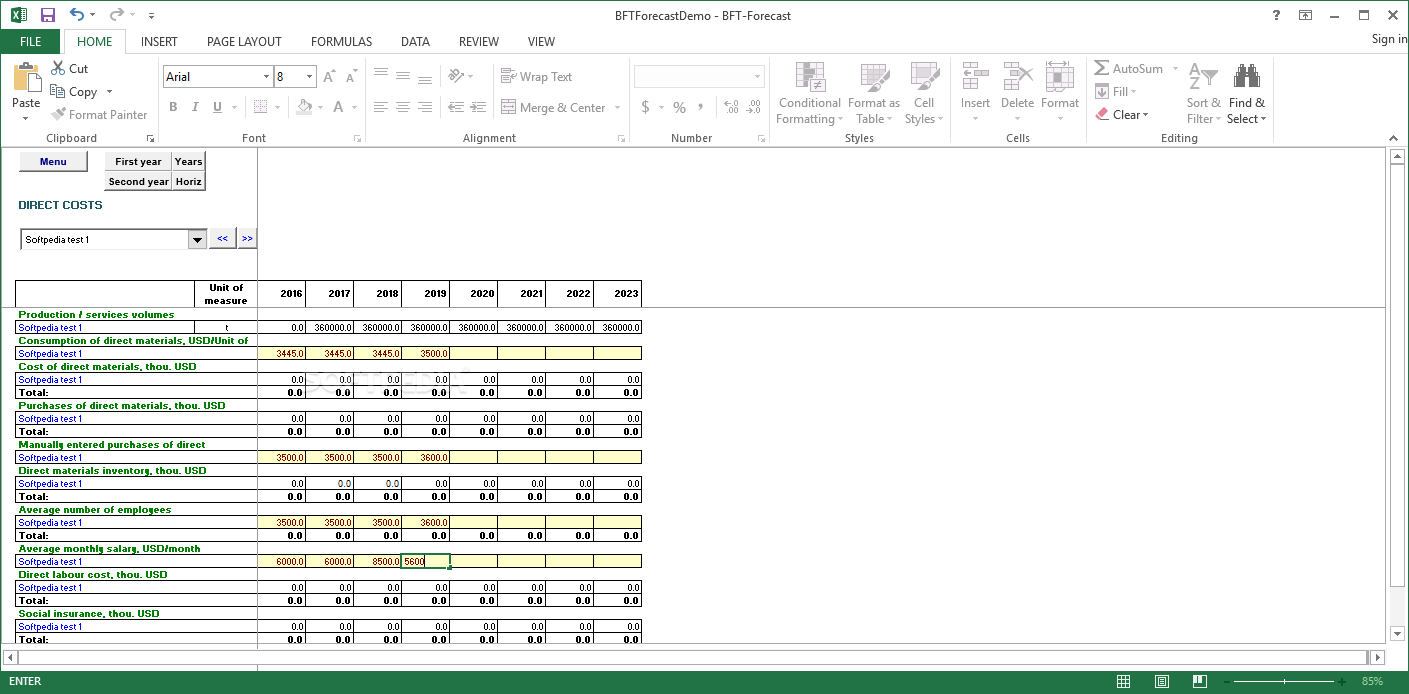Click Increase Indent icon

point(479,107)
